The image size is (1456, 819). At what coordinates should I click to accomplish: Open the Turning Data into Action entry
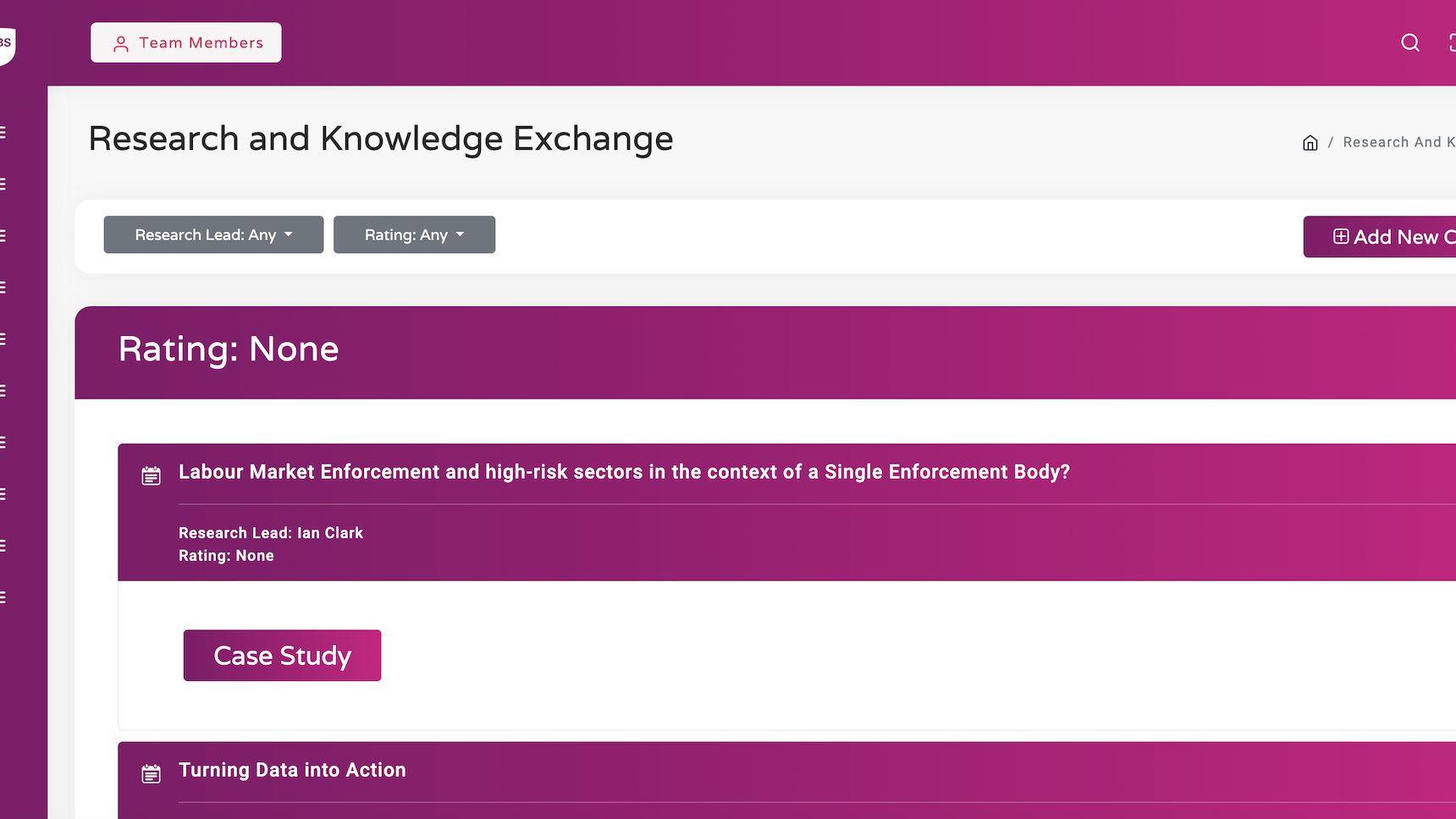[292, 770]
